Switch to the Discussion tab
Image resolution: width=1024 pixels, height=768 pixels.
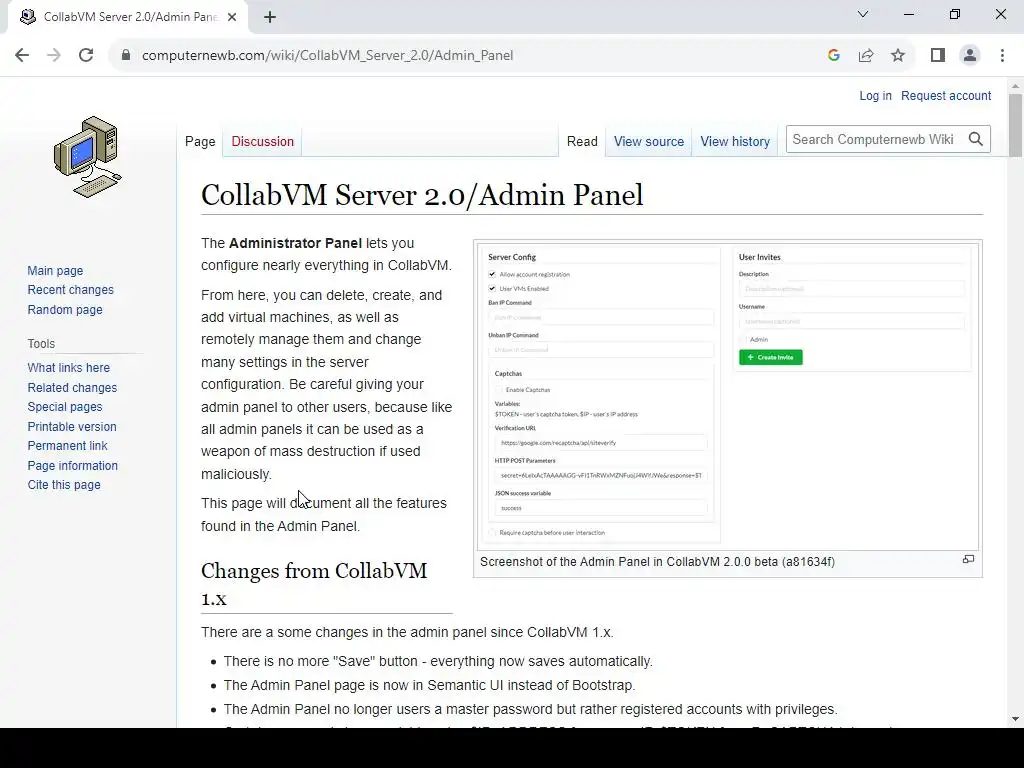coord(263,142)
